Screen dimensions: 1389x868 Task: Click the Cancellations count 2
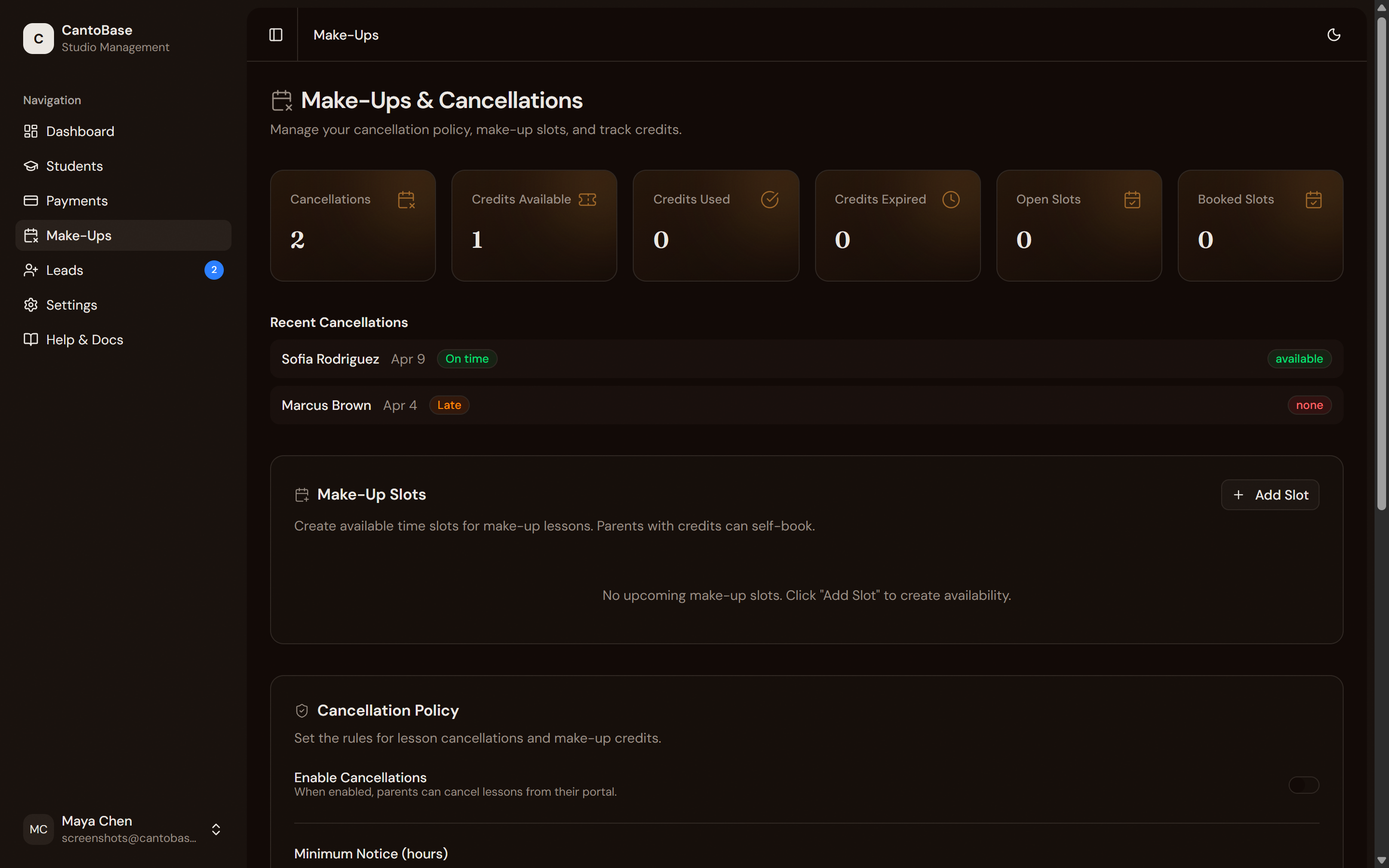[x=297, y=240]
